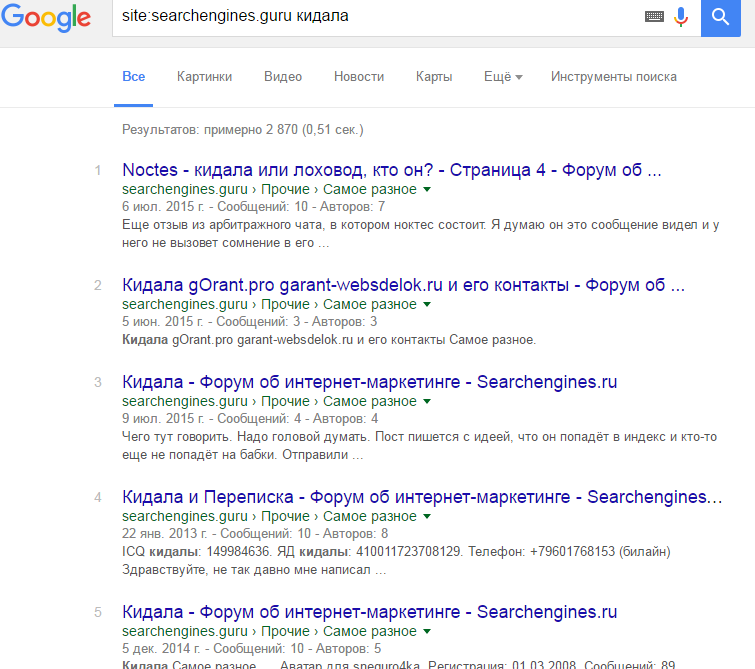Image resolution: width=755 pixels, height=669 pixels.
Task: Open Кидала gOrant.pro garant-websdelok.ru result
Action: [x=403, y=285]
